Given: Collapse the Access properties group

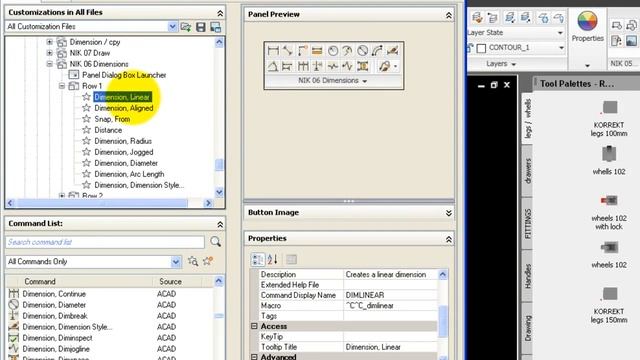Looking at the screenshot, I should tap(254, 326).
